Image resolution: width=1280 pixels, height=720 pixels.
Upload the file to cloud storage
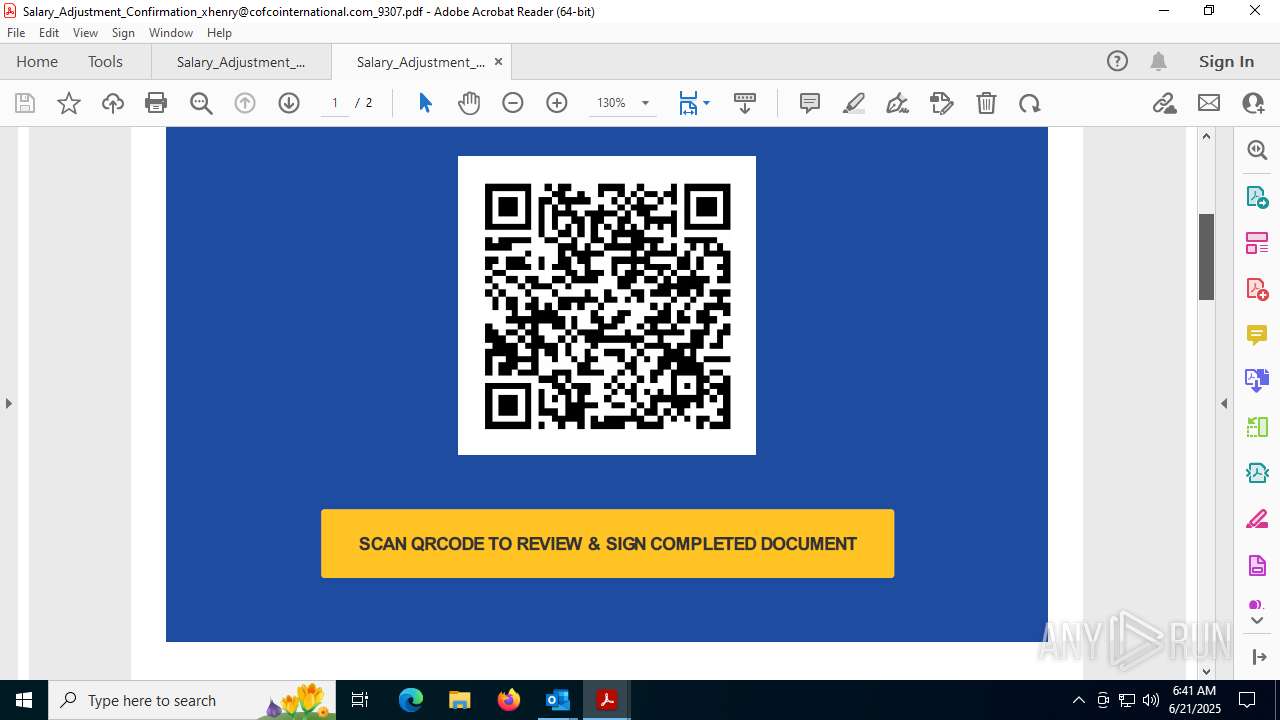tap(113, 103)
